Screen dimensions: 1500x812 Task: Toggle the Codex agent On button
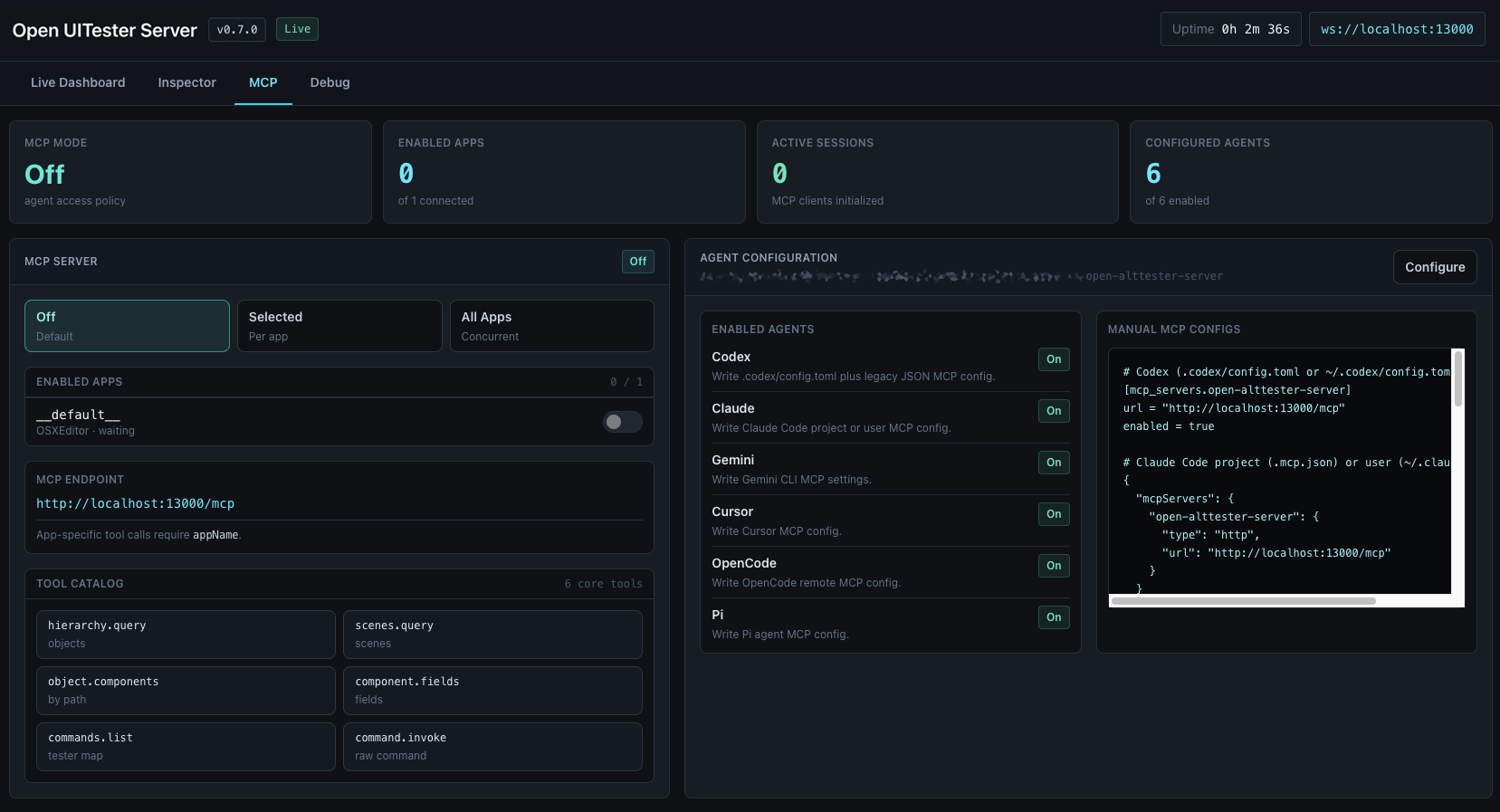(x=1054, y=359)
